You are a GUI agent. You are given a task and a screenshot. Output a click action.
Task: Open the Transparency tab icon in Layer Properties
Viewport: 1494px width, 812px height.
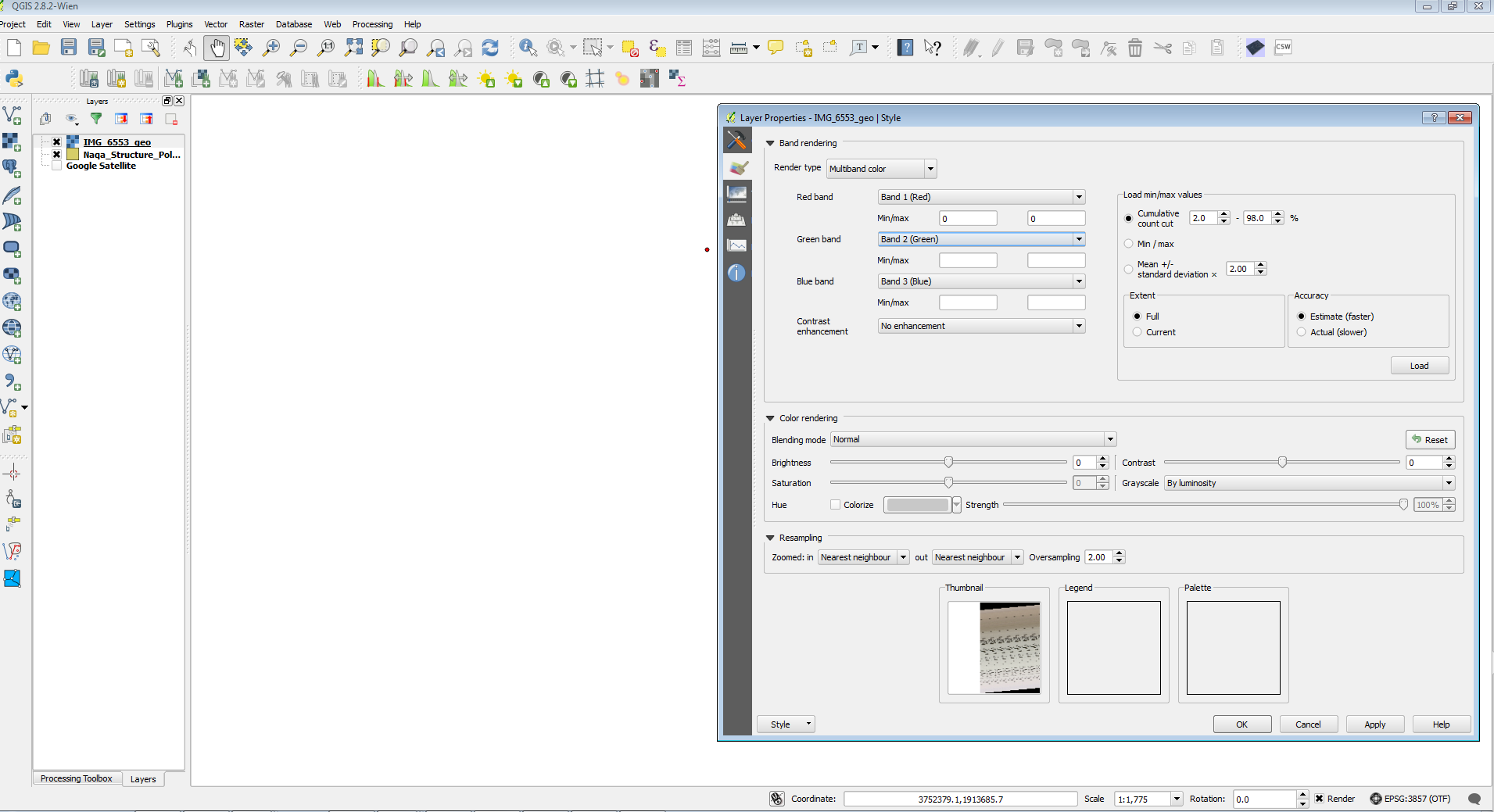click(x=736, y=193)
